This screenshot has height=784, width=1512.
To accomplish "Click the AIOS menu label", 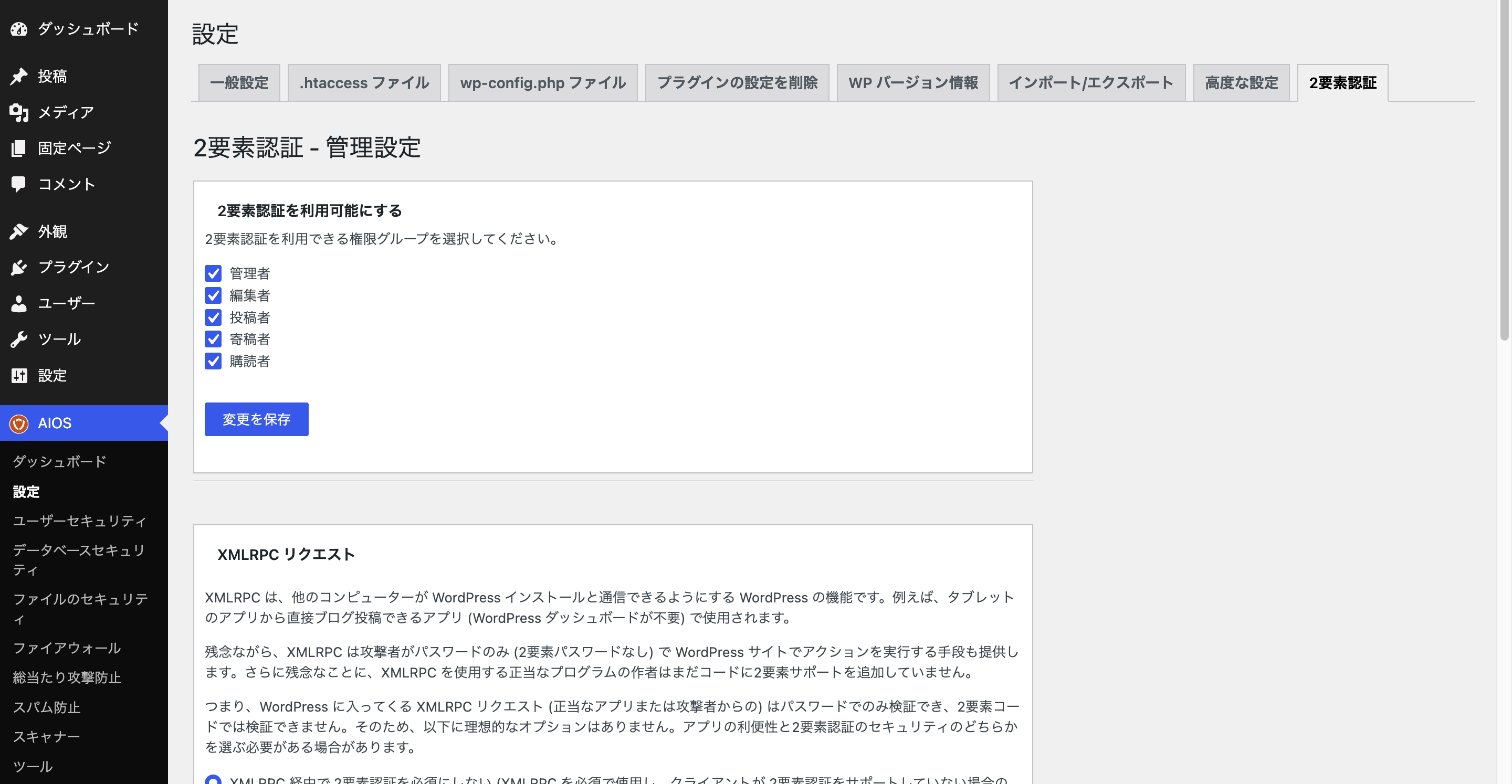I will pos(55,423).
